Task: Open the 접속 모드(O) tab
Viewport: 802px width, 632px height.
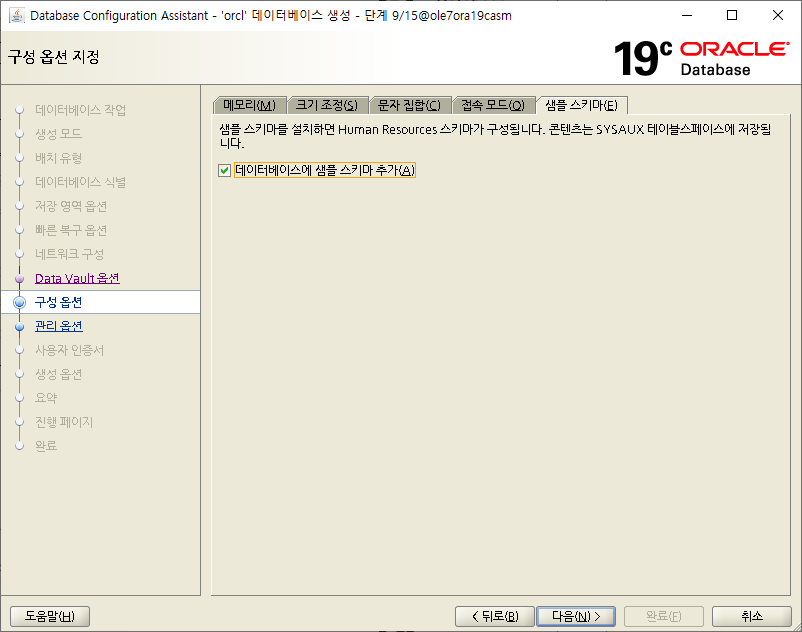Action: pos(493,105)
